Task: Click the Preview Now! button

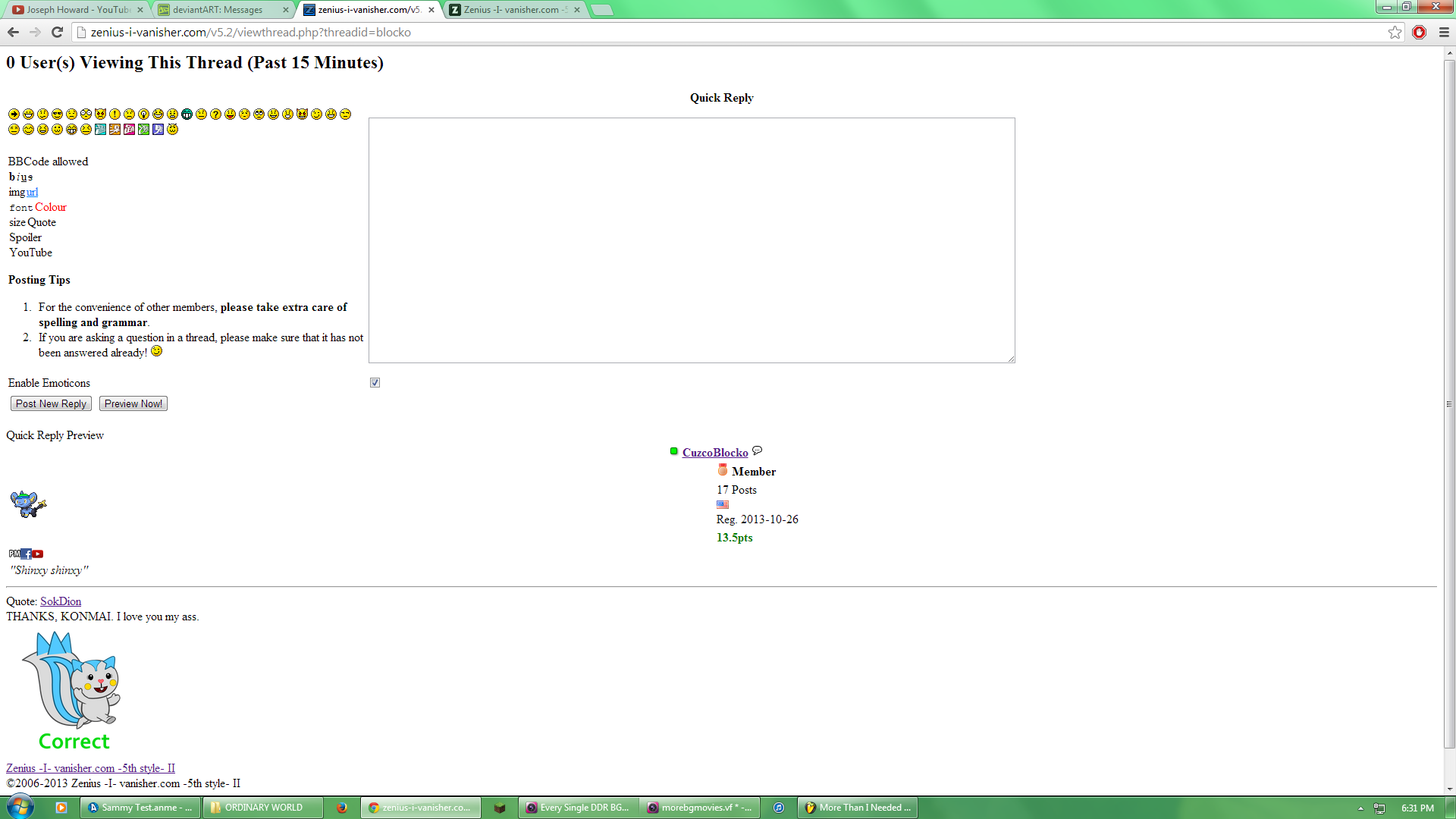Action: [x=133, y=403]
